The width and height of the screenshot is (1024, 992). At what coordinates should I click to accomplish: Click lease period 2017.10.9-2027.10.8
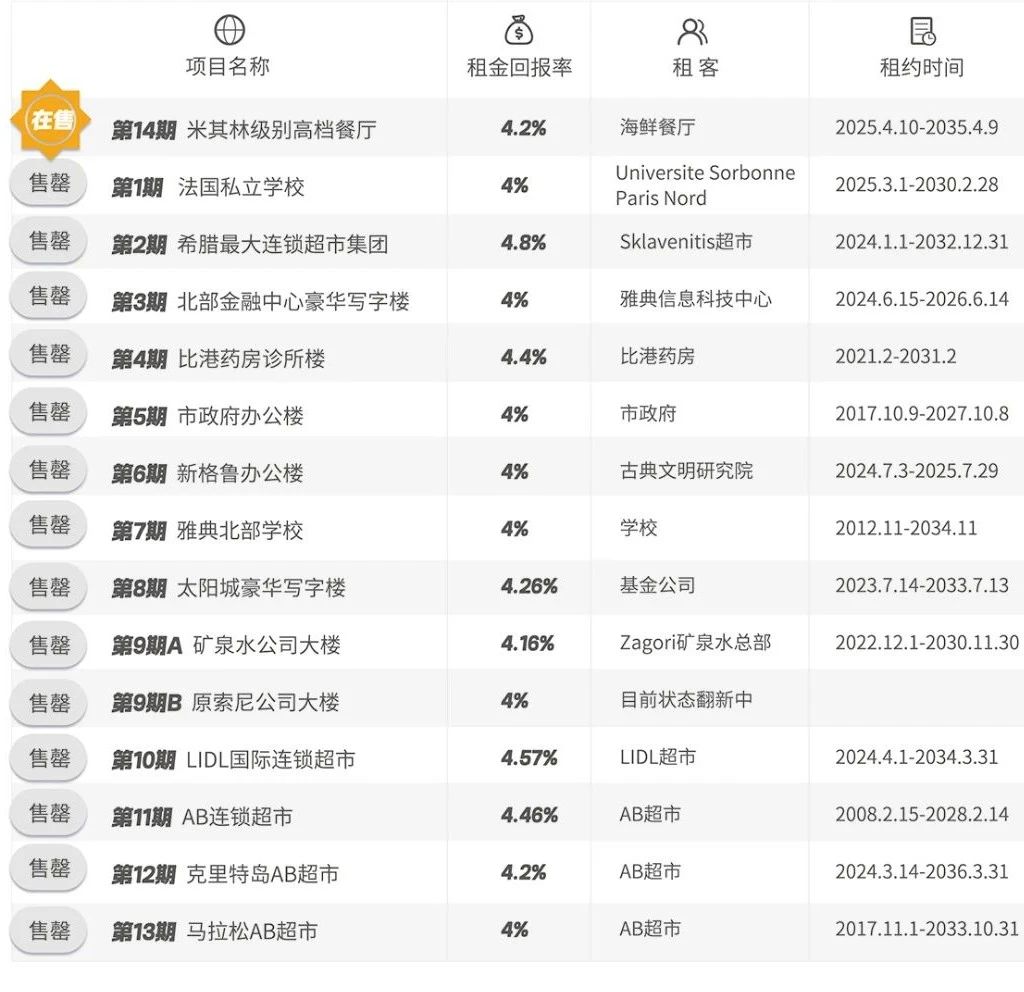coord(921,414)
